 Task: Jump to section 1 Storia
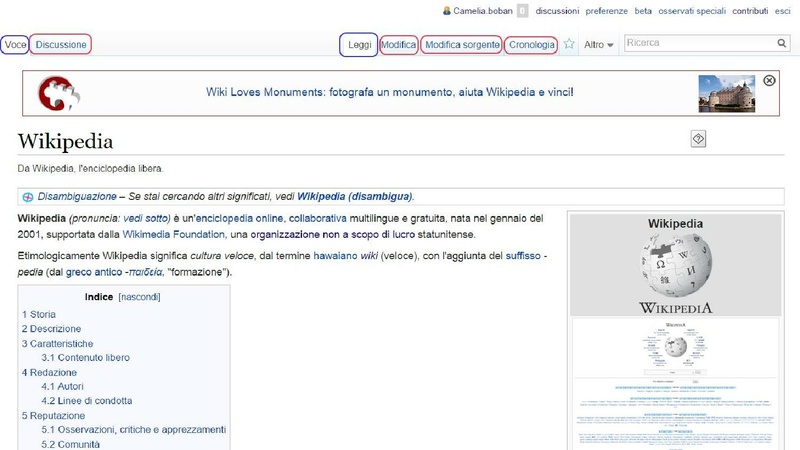pyautogui.click(x=39, y=314)
